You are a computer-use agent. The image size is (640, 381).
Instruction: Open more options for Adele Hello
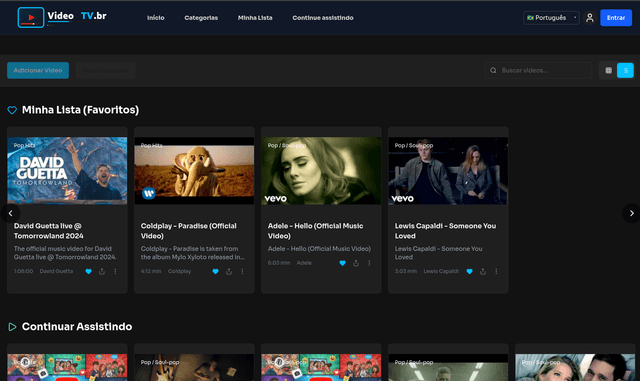pyautogui.click(x=369, y=263)
